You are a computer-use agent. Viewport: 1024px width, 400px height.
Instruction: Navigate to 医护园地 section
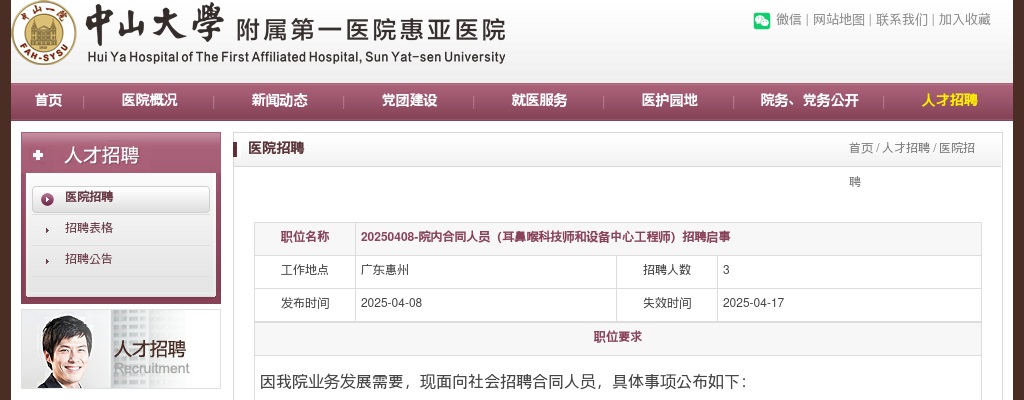point(669,100)
